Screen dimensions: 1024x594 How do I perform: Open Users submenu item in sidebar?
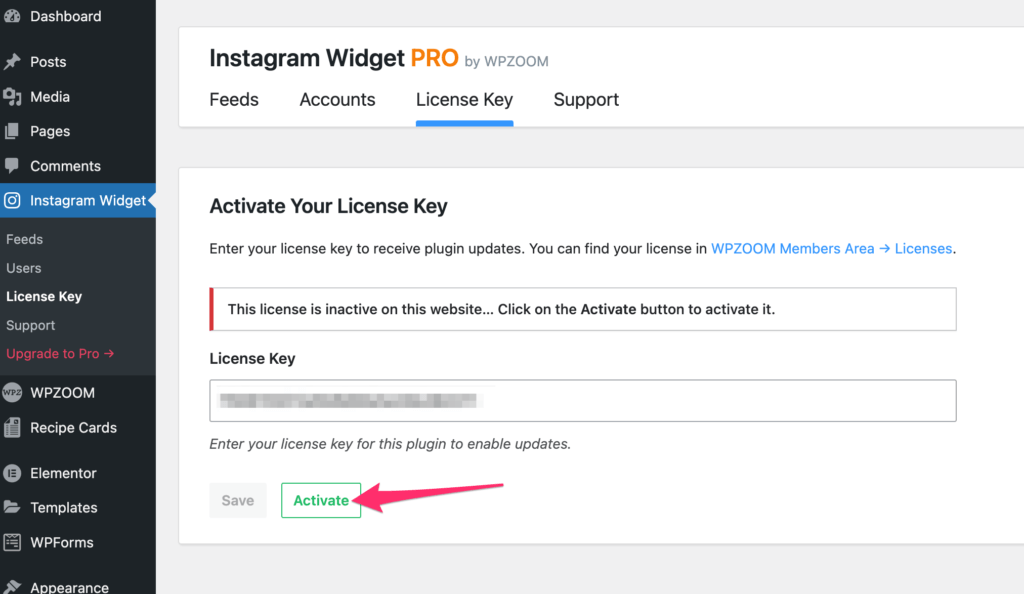click(24, 268)
